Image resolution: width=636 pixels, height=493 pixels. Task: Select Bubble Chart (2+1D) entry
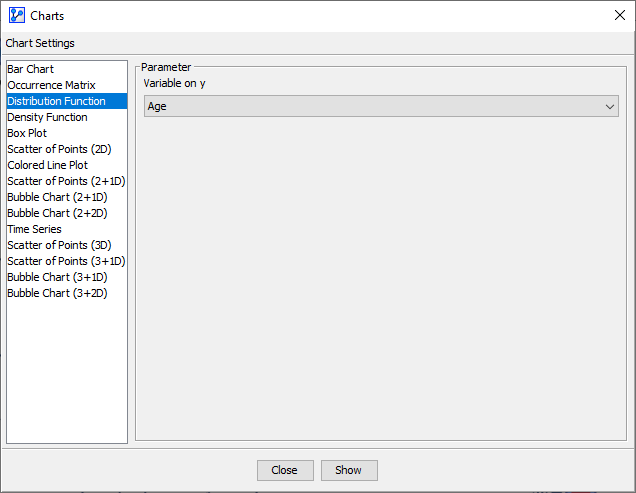point(57,197)
